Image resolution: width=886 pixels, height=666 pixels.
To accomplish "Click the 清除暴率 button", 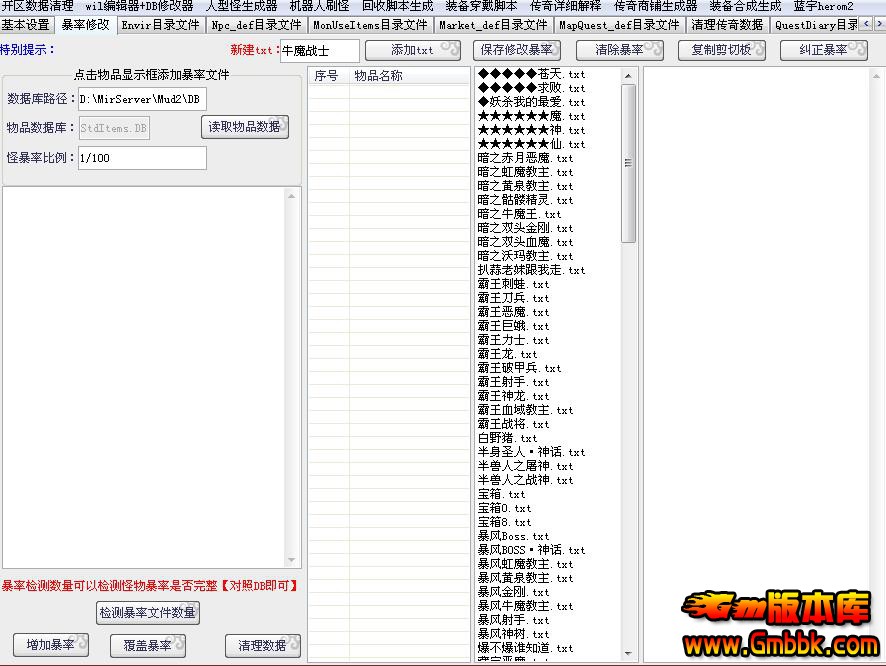I will pos(619,50).
